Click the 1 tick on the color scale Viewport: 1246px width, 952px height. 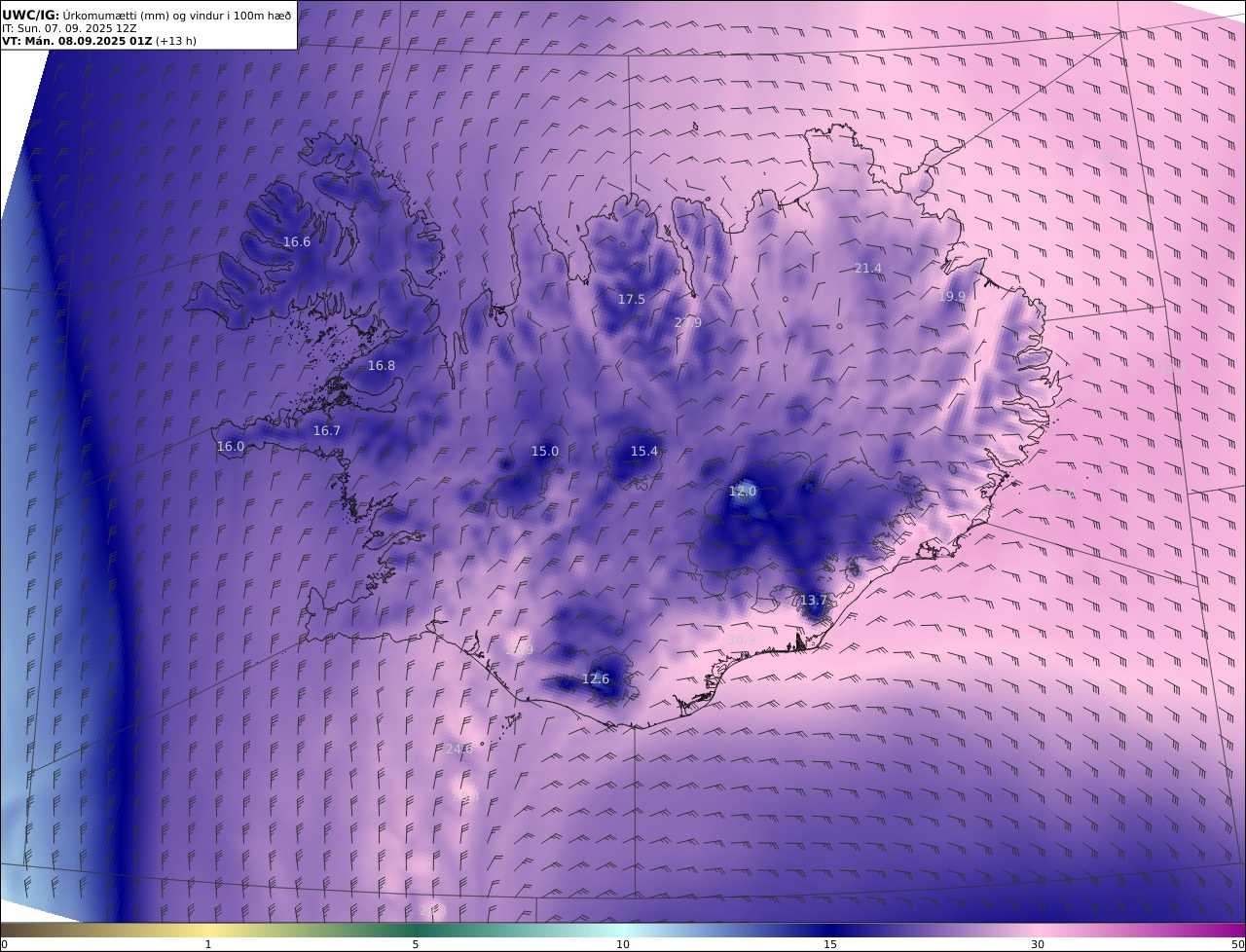[208, 944]
